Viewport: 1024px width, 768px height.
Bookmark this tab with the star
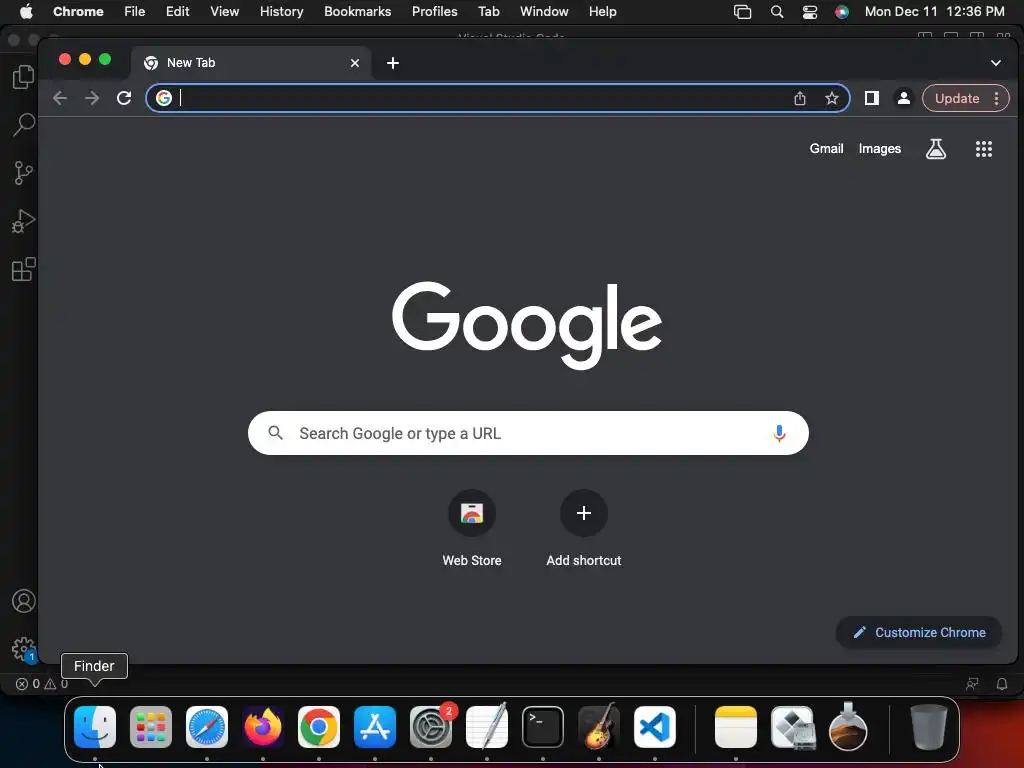(831, 99)
